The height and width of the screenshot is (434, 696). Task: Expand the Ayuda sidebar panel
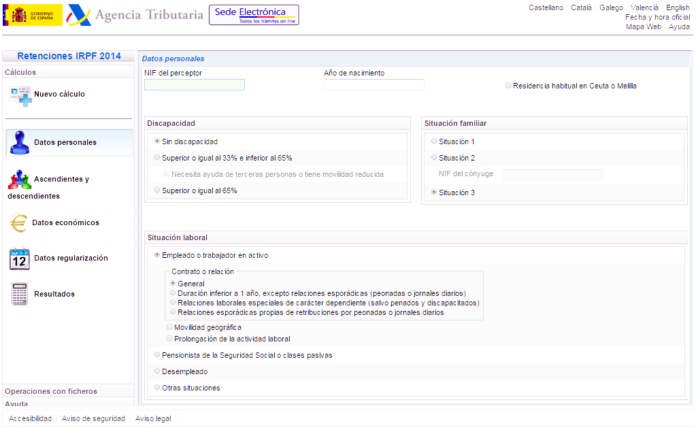click(68, 403)
